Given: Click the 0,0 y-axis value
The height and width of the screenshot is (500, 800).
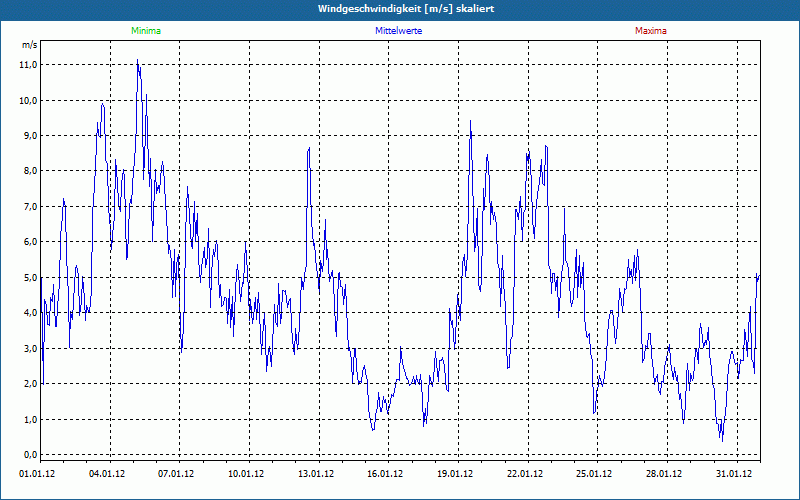Looking at the screenshot, I should [29, 455].
